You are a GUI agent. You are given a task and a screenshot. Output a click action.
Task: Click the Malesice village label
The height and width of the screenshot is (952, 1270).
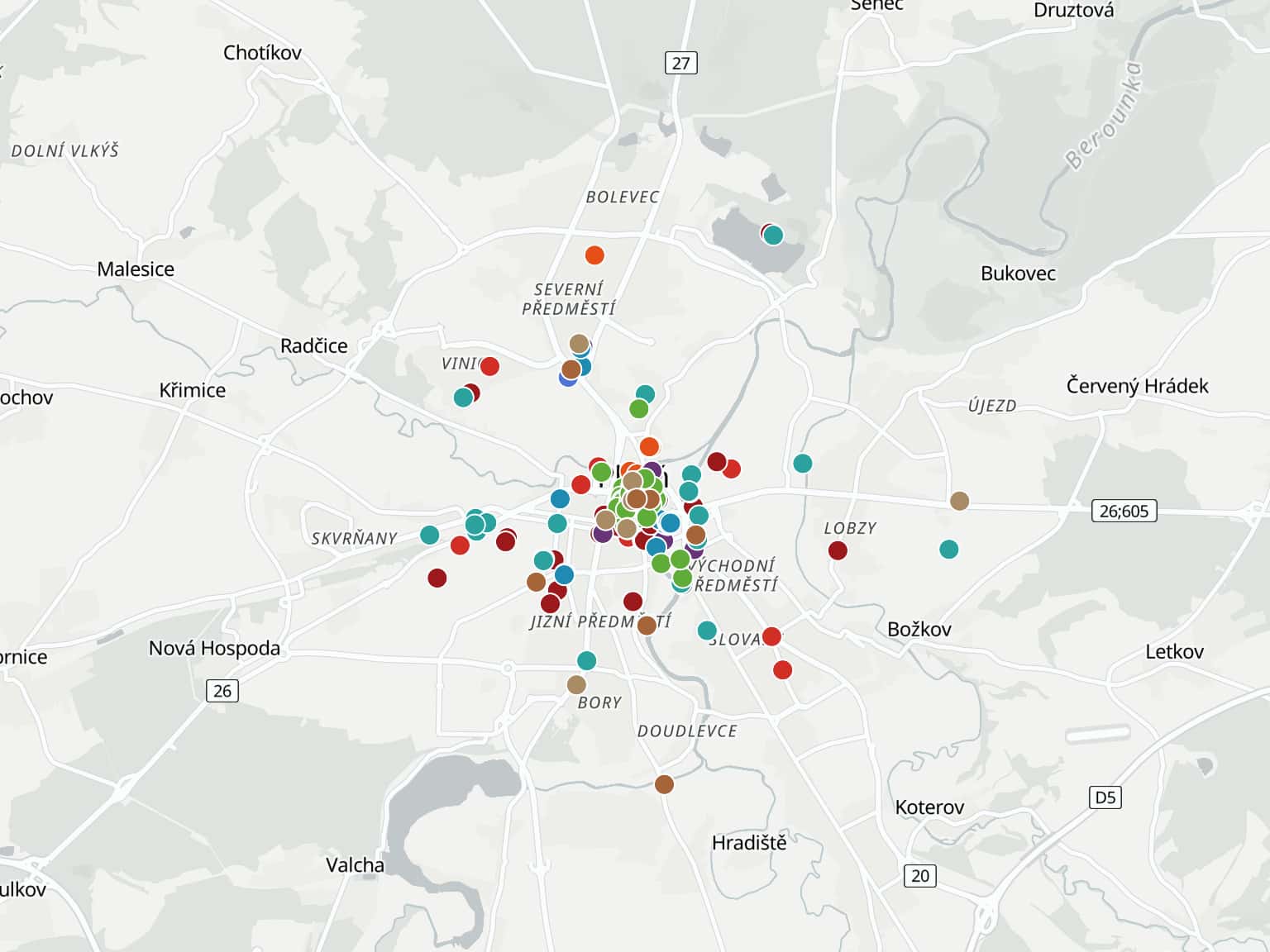tap(136, 269)
